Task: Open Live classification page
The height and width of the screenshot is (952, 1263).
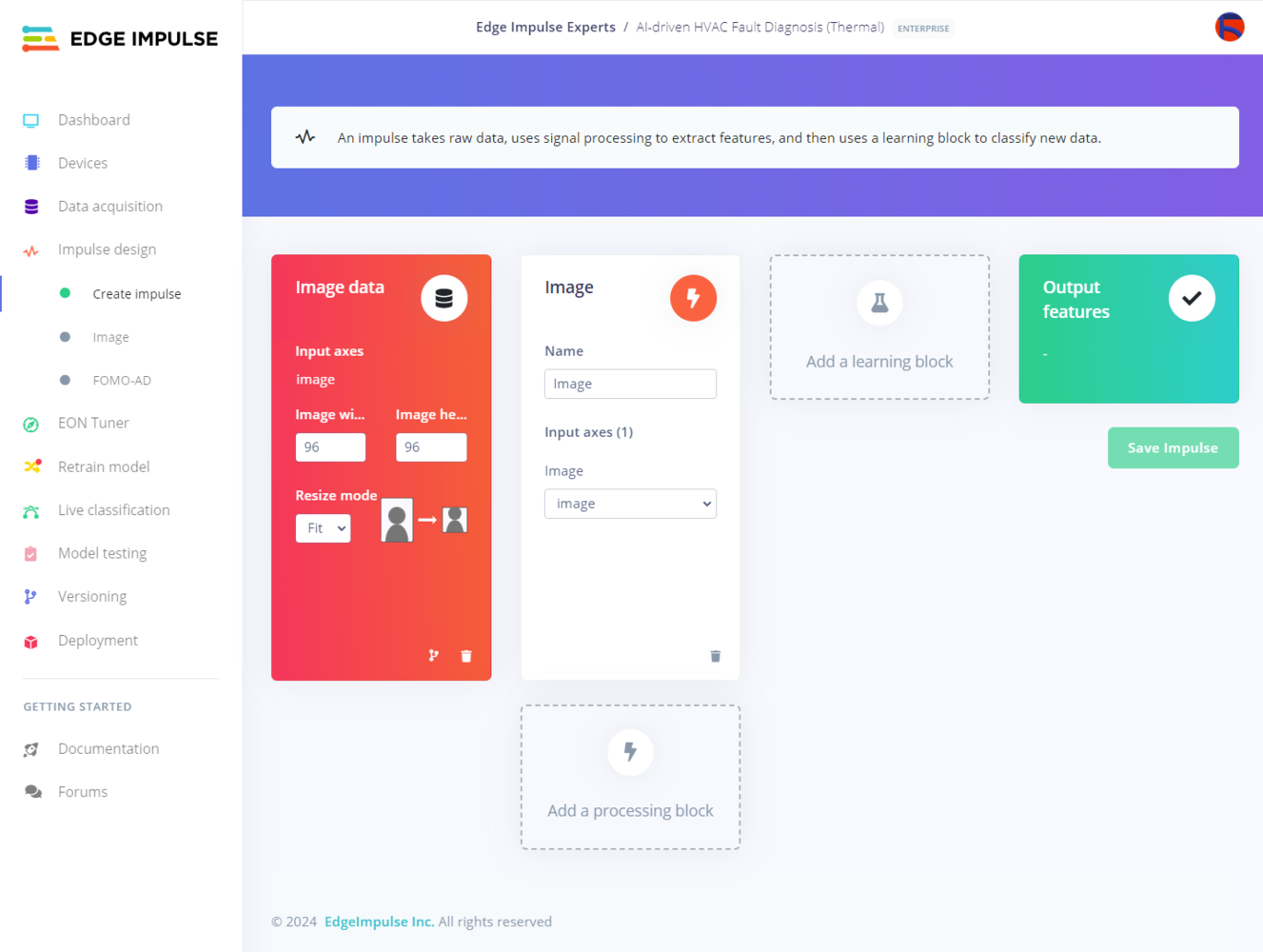Action: coord(114,510)
